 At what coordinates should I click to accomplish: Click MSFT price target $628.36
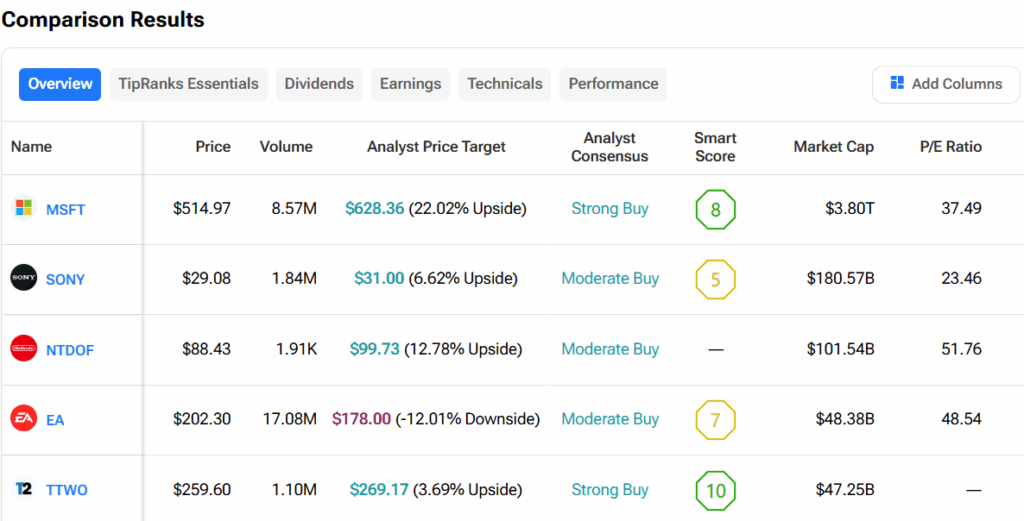[x=375, y=209]
